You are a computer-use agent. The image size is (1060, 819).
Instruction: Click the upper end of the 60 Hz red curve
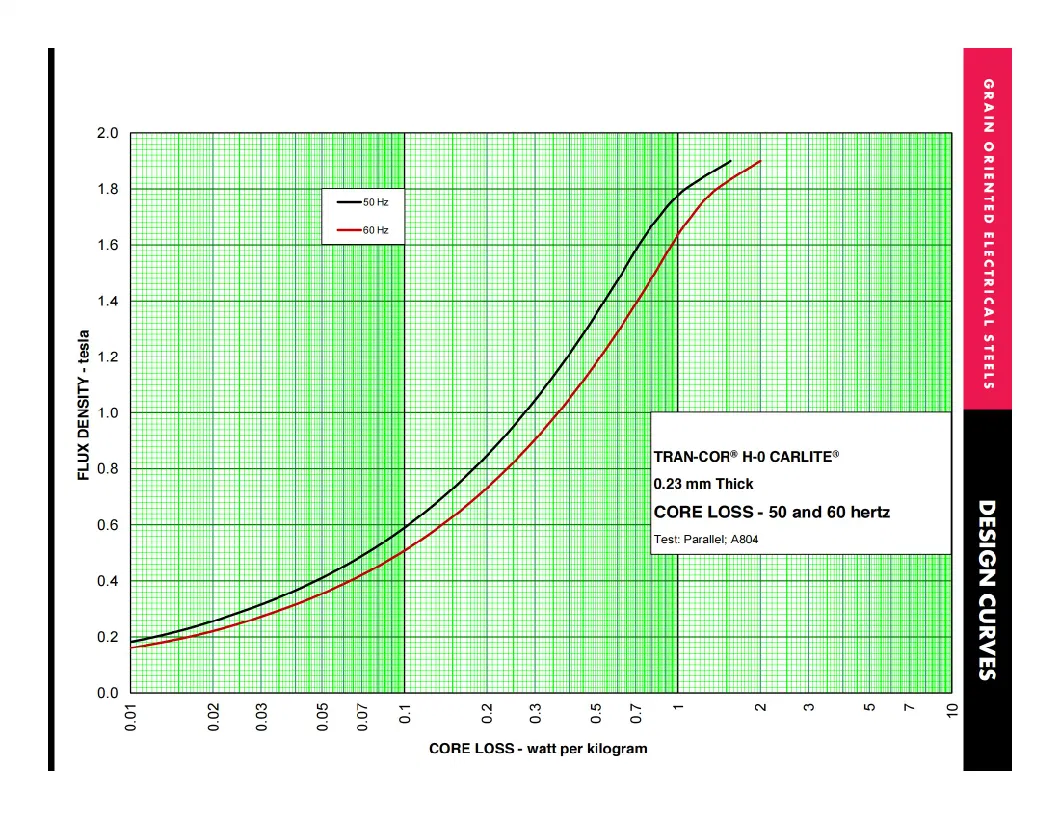coord(761,161)
